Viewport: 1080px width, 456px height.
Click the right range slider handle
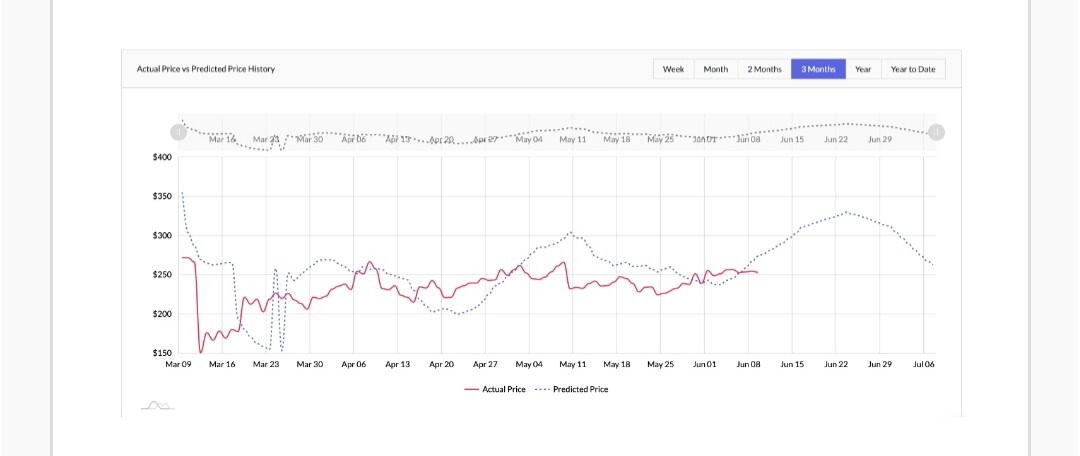[936, 132]
